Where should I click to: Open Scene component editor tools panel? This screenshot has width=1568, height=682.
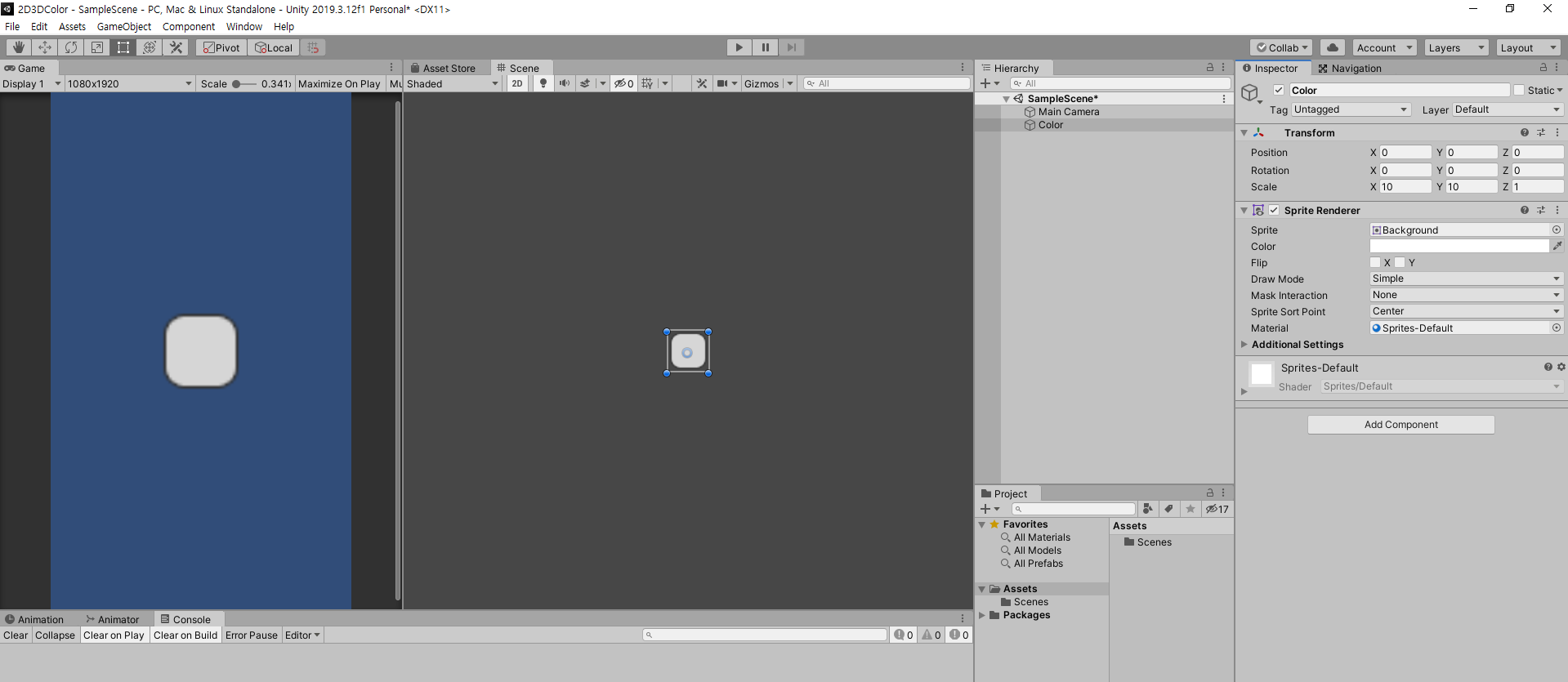tap(702, 83)
